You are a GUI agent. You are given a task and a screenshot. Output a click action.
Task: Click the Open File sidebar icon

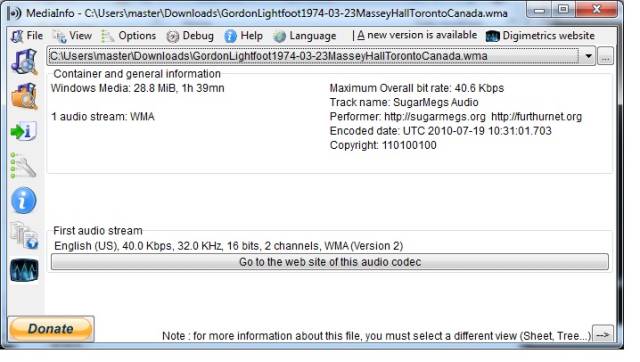[x=24, y=62]
